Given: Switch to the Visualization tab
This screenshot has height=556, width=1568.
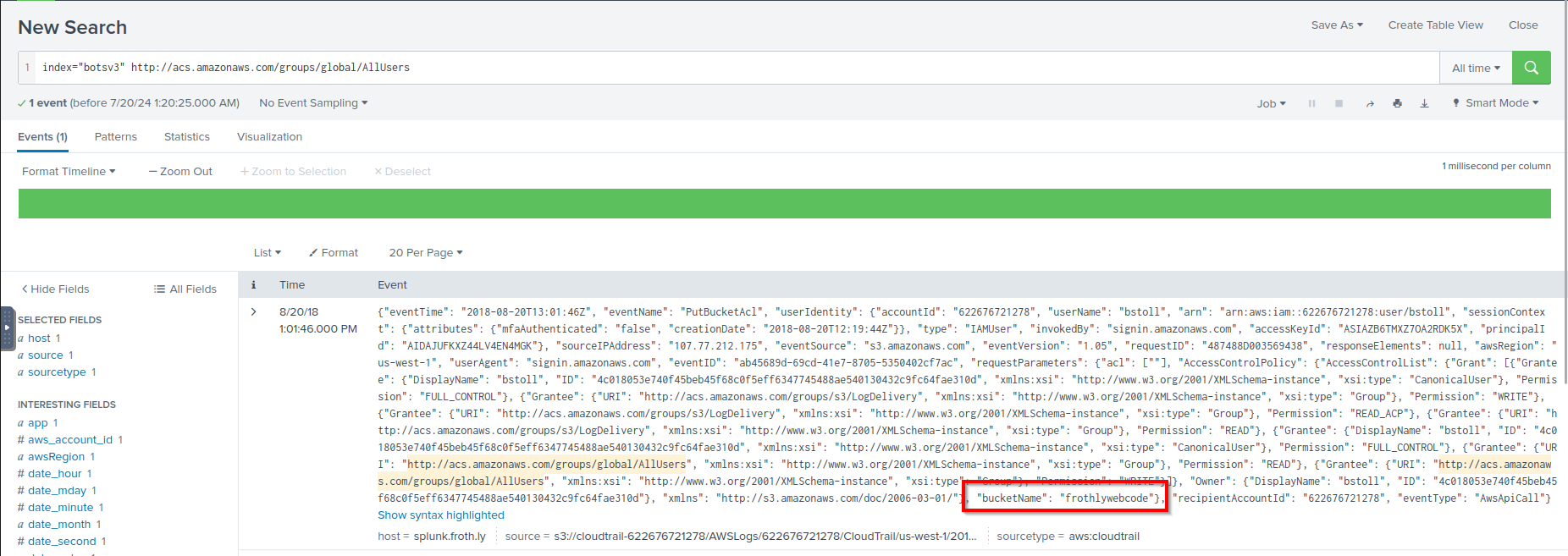Looking at the screenshot, I should coord(269,136).
